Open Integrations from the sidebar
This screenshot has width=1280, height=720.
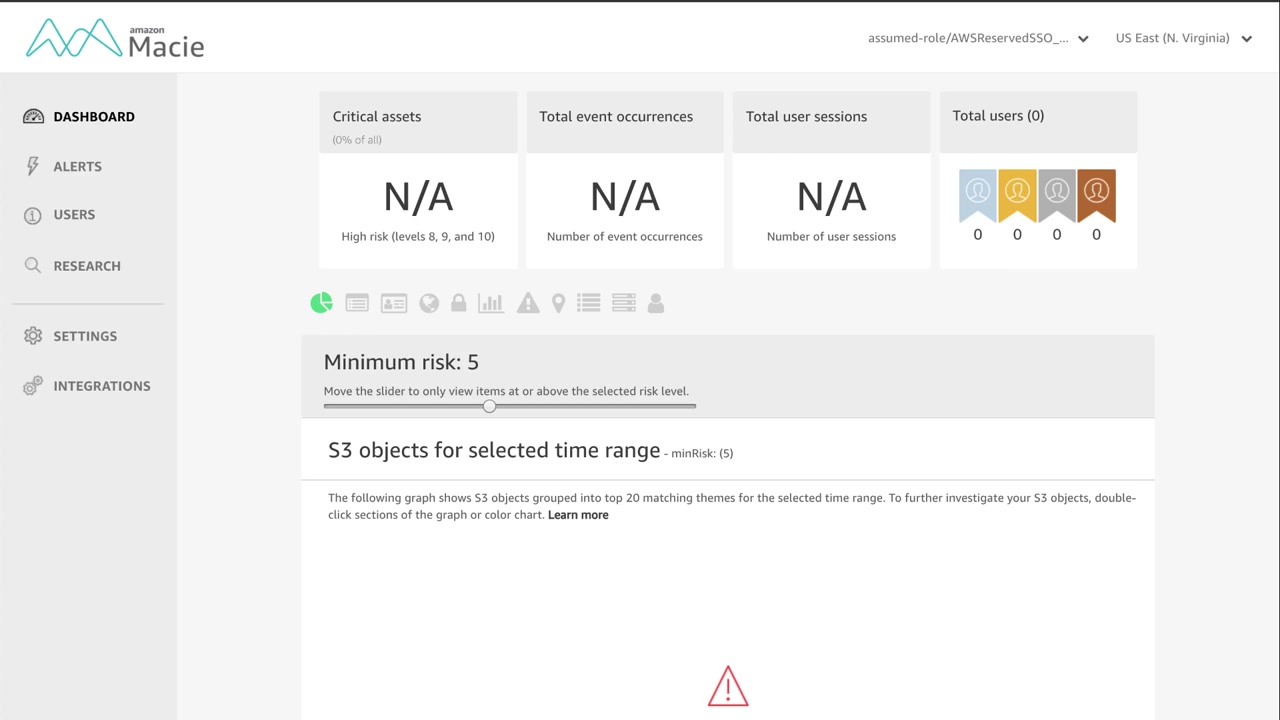(101, 386)
